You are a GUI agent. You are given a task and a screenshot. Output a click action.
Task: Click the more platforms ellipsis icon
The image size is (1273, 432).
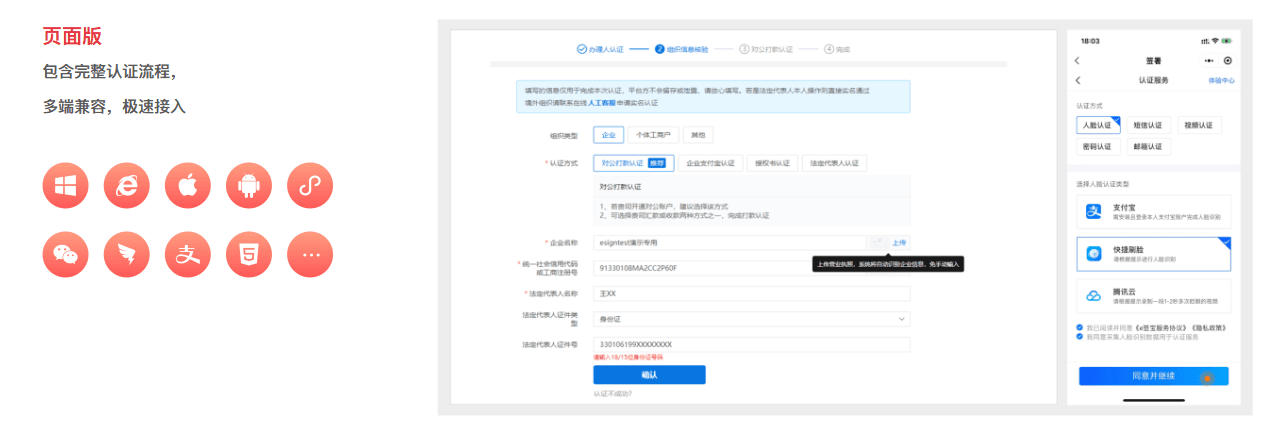pyautogui.click(x=310, y=255)
